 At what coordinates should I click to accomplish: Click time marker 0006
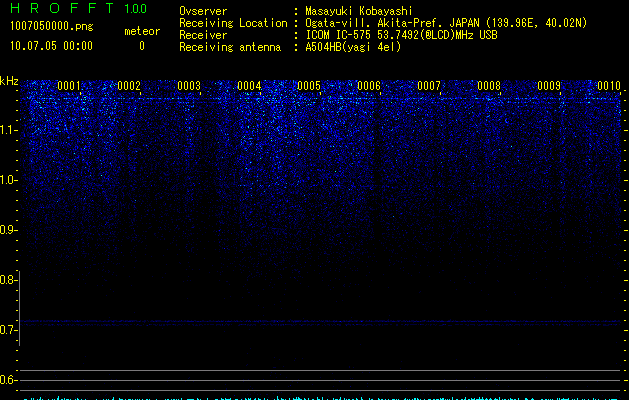pos(369,85)
